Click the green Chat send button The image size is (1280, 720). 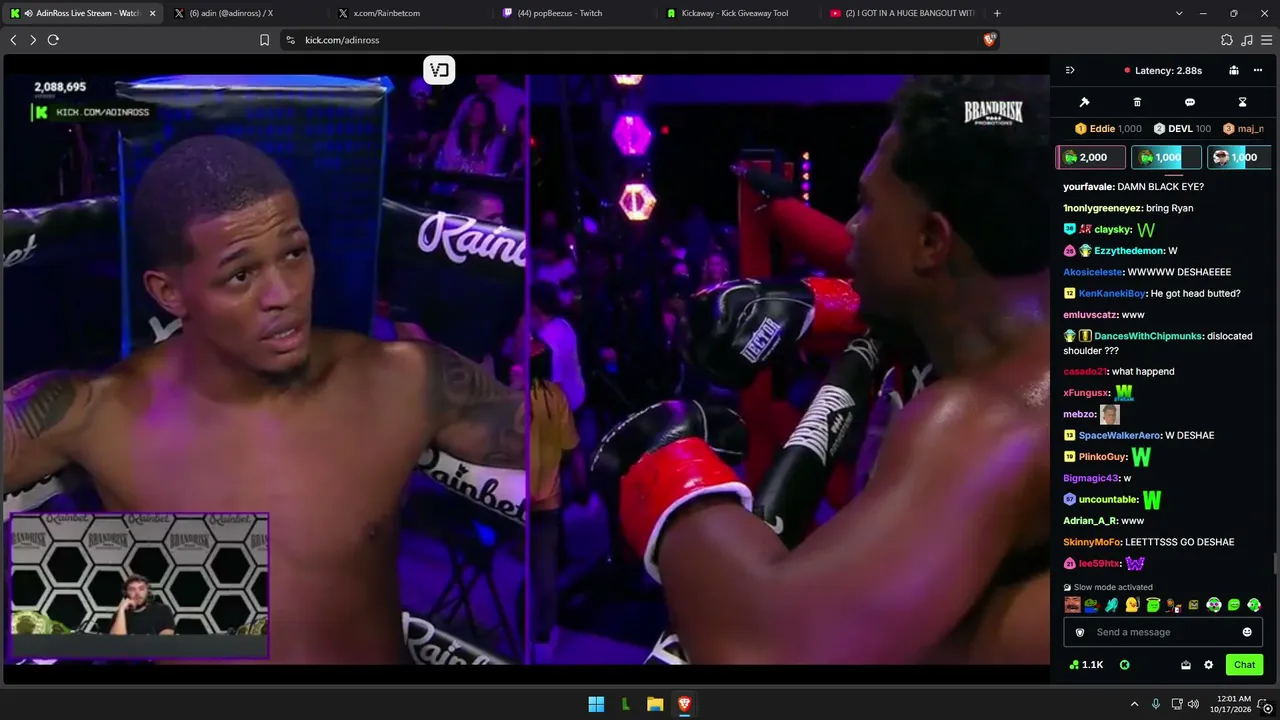click(x=1244, y=665)
